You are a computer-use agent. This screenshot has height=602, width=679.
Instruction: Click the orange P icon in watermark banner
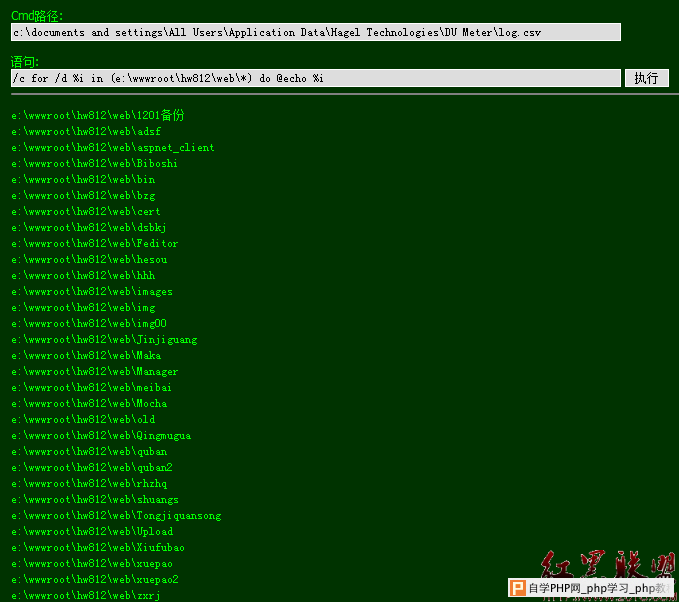point(517,588)
